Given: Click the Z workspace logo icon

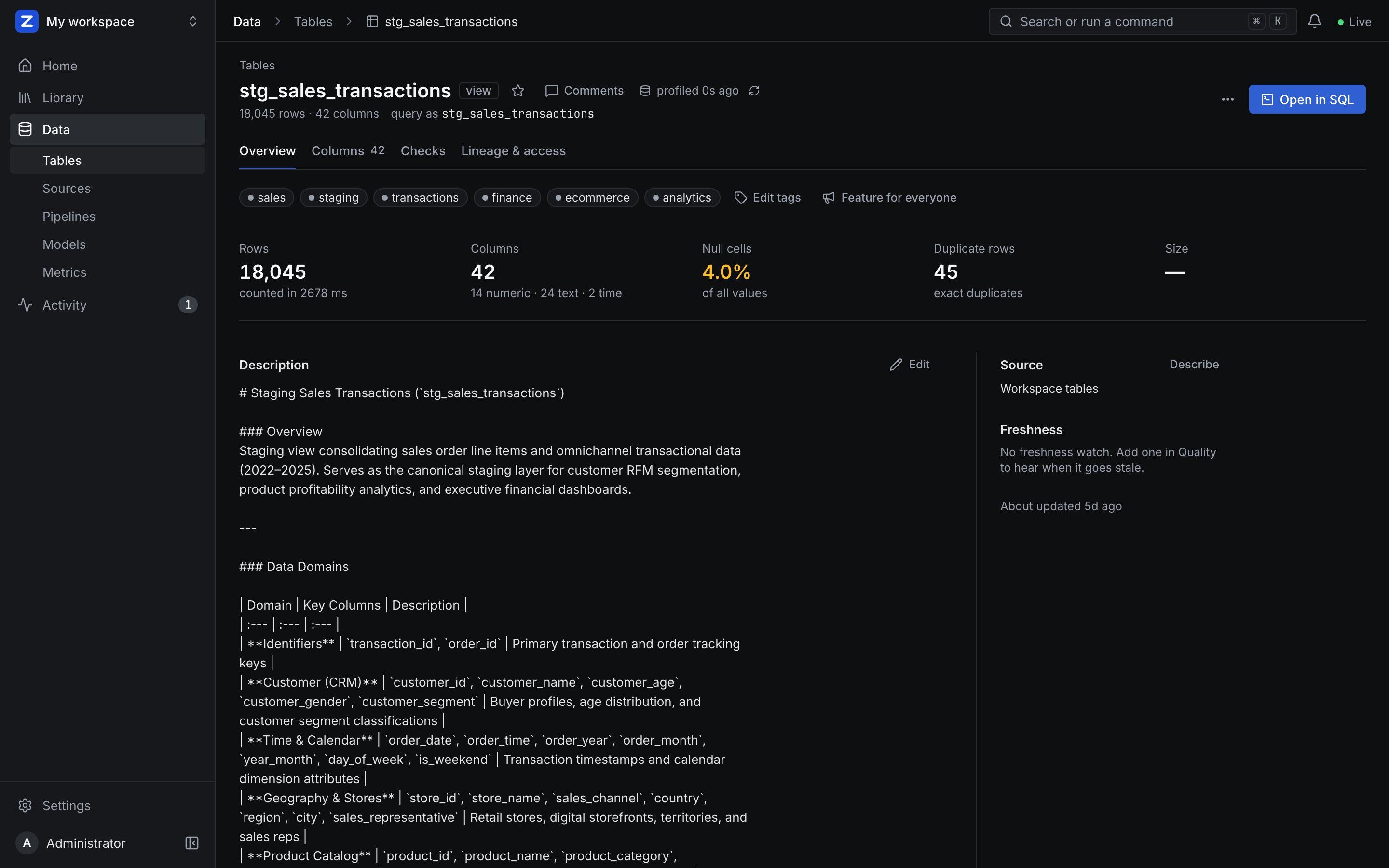Looking at the screenshot, I should coord(27,21).
